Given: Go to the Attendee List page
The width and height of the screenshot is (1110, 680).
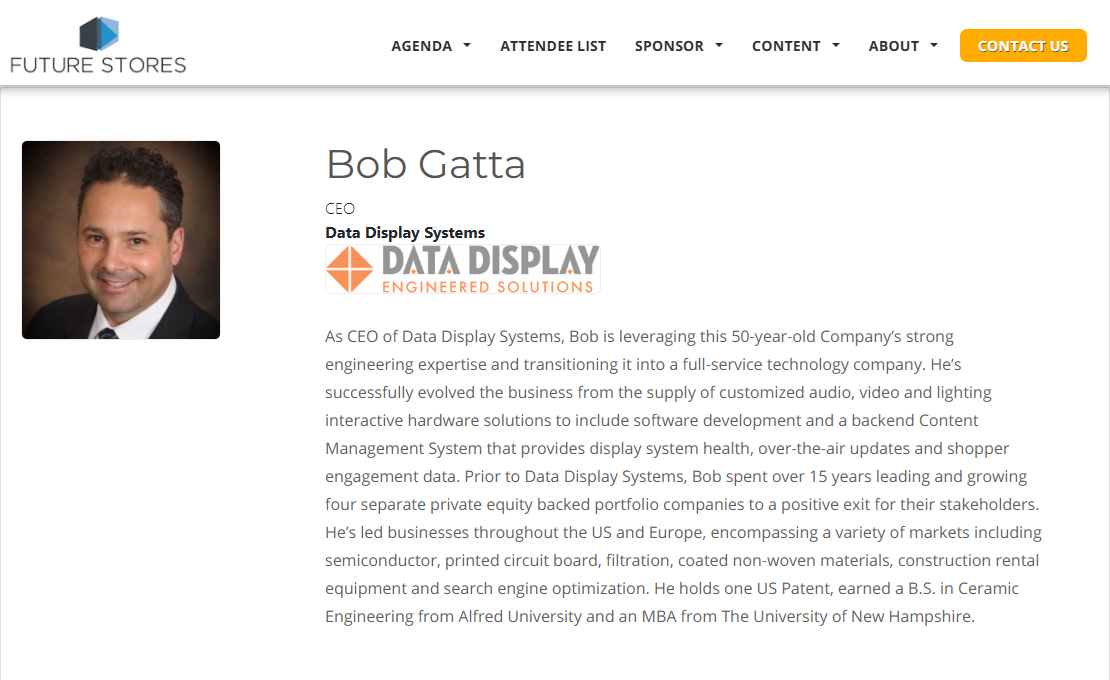Looking at the screenshot, I should (x=553, y=46).
